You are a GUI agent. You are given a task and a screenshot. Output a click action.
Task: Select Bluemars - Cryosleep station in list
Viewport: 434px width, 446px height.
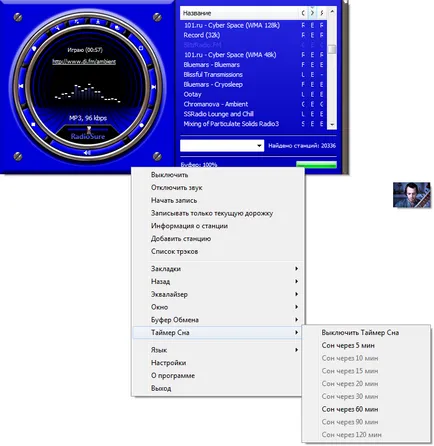[x=213, y=84]
